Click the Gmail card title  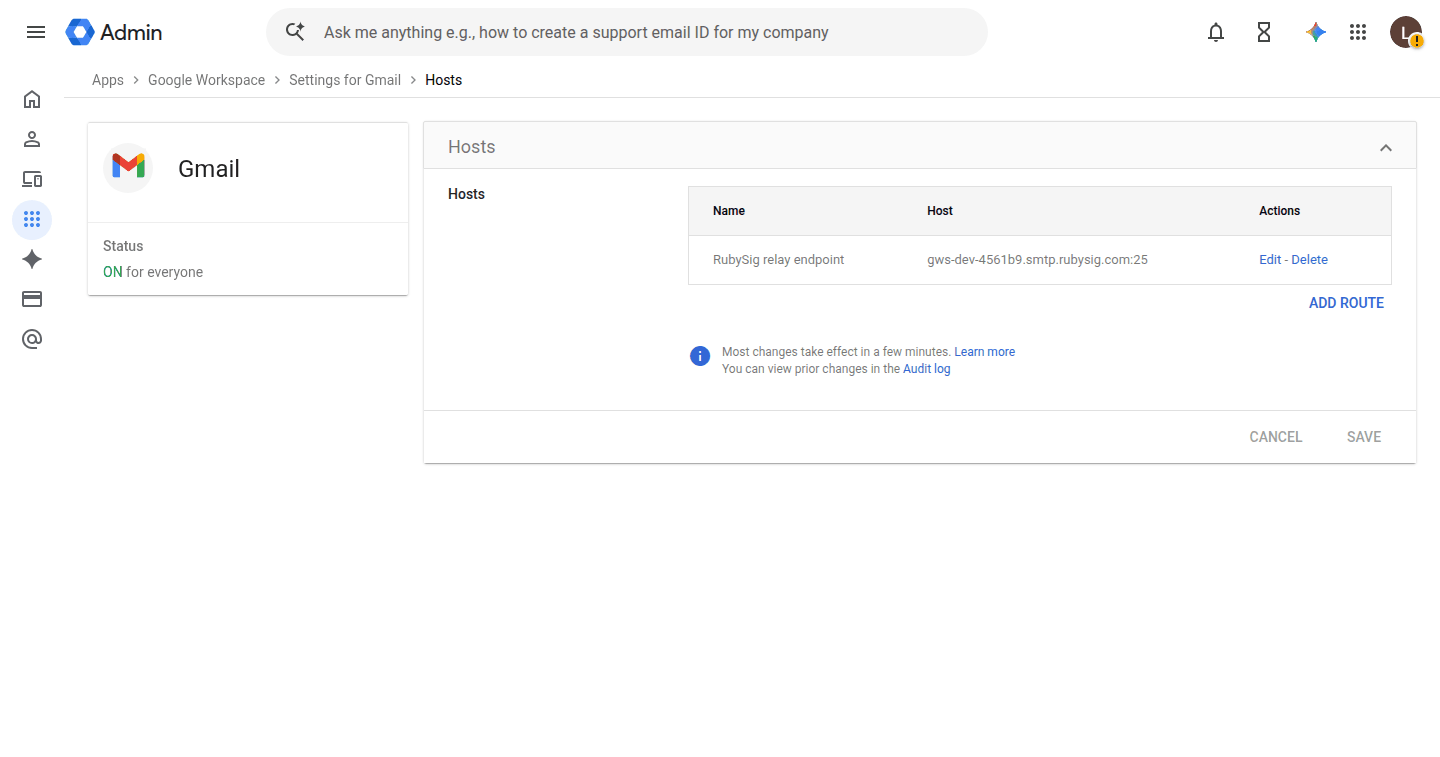coord(209,169)
